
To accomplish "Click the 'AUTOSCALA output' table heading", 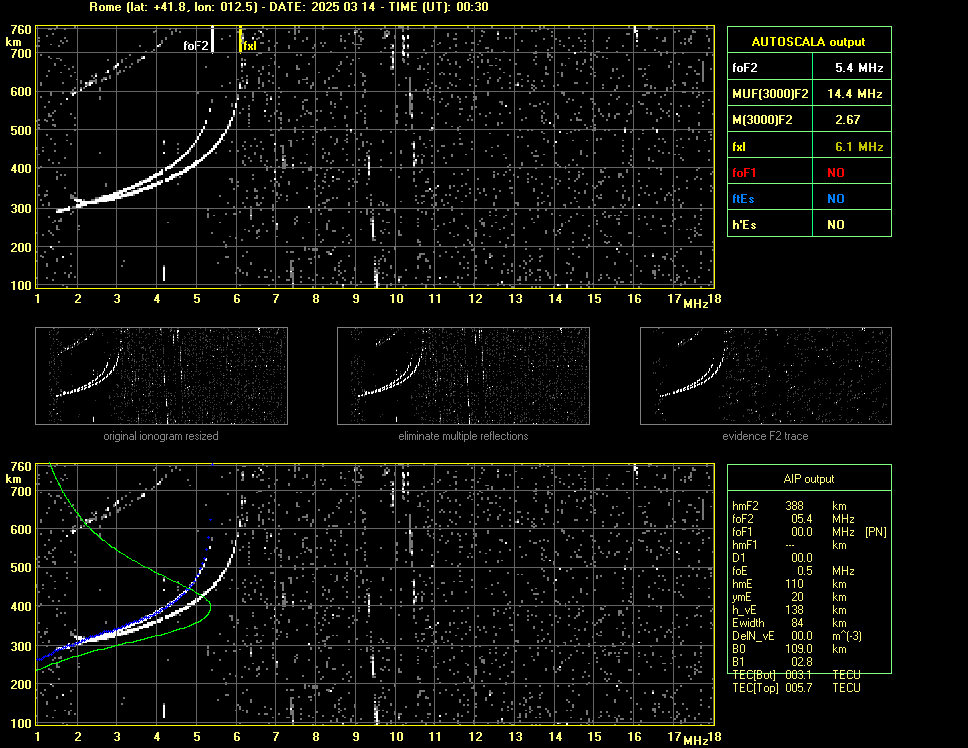I will (809, 42).
